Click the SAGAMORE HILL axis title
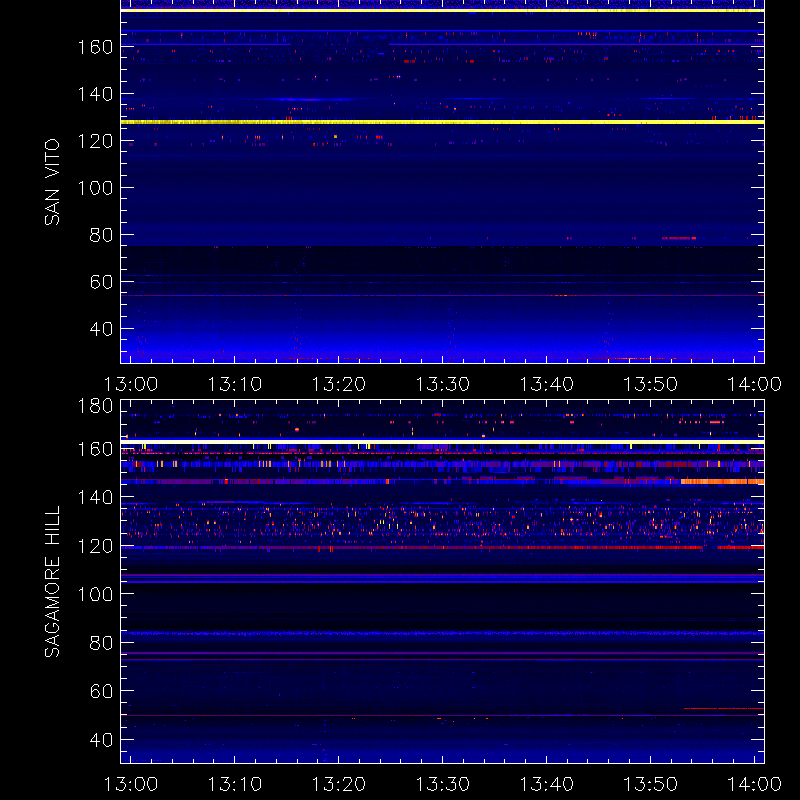This screenshot has width=800, height=800. [x=52, y=581]
